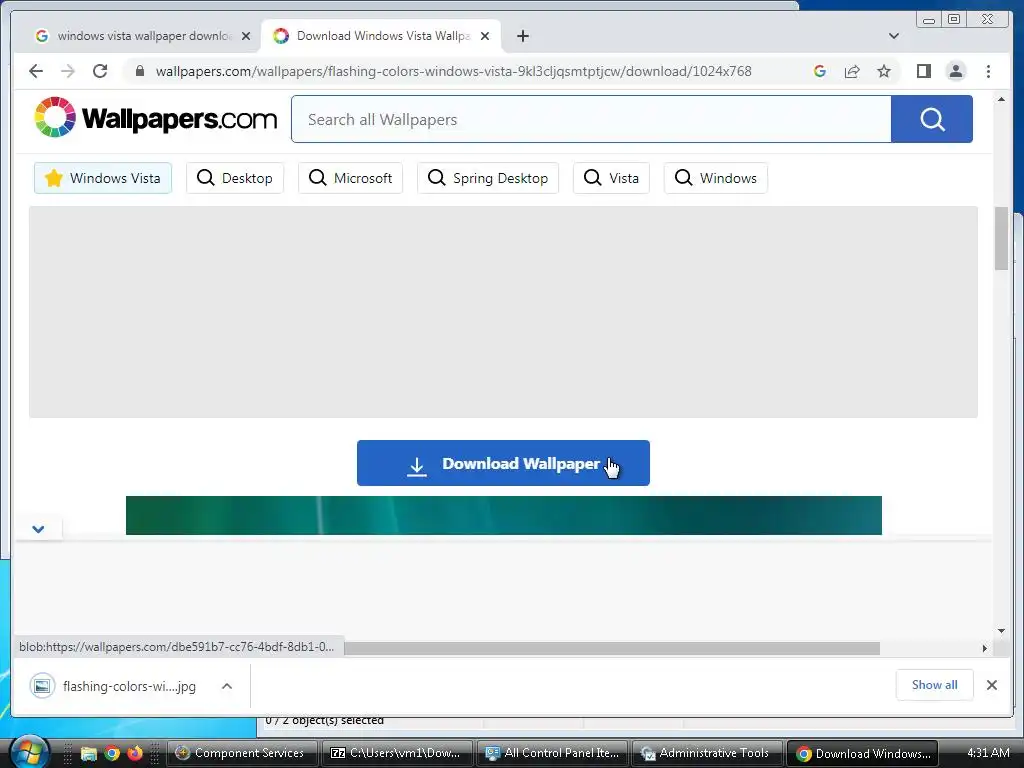Click the browser Back arrow

[36, 71]
